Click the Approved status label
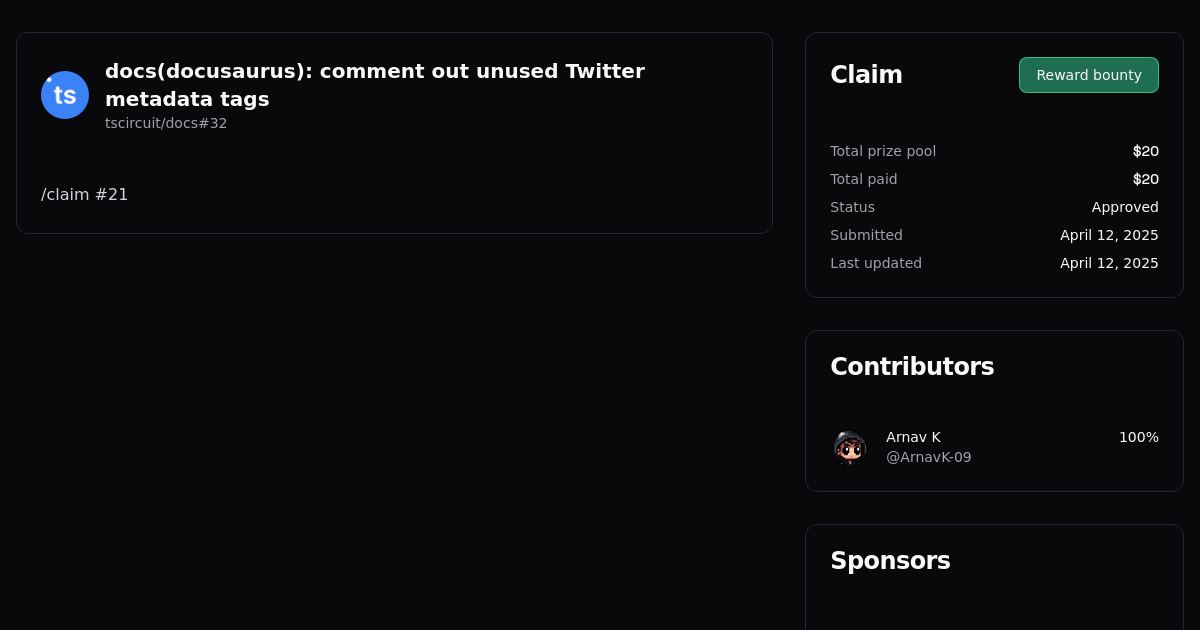Image resolution: width=1200 pixels, height=630 pixels. tap(1125, 207)
